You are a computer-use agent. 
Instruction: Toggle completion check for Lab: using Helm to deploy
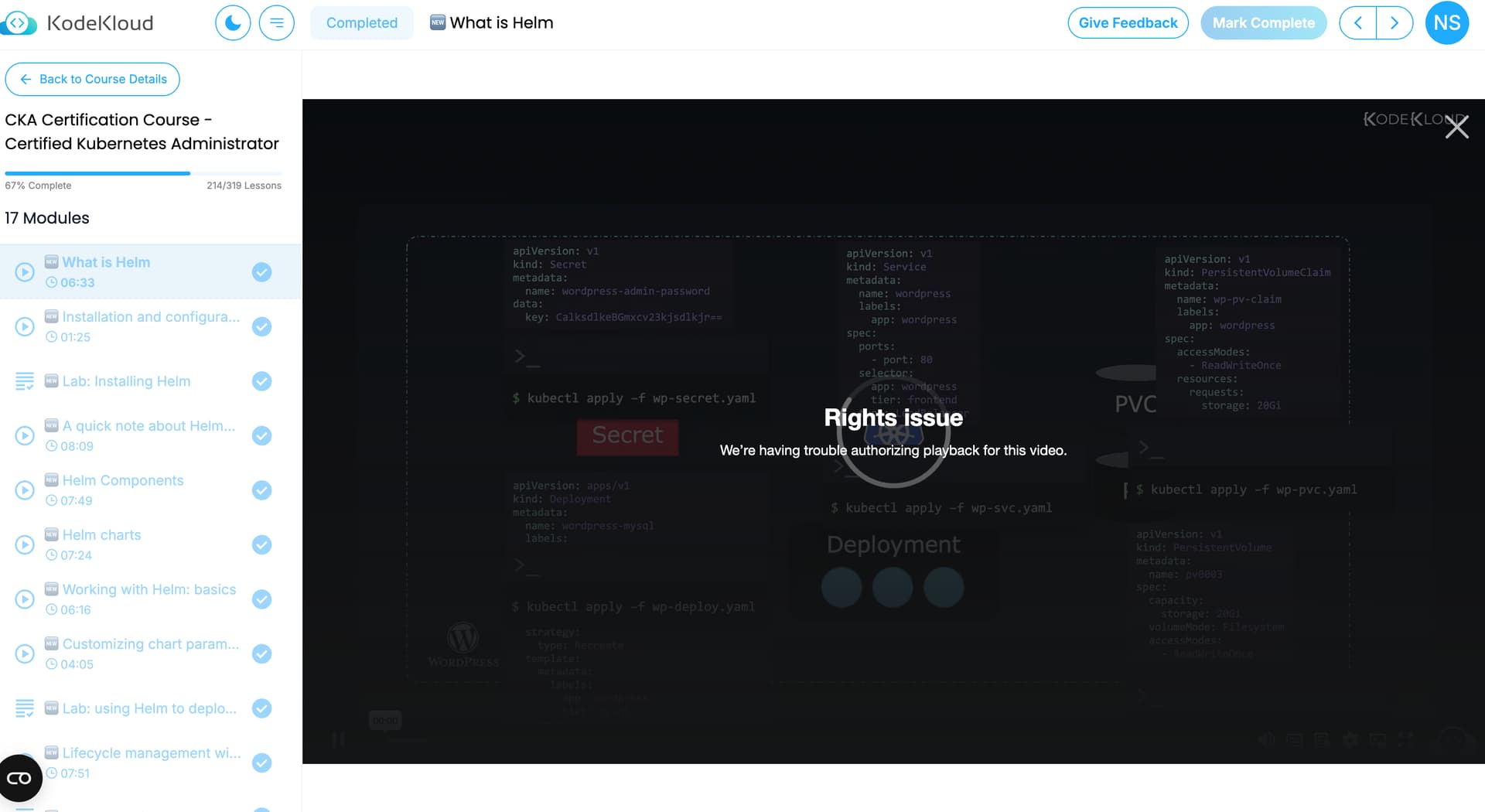pyautogui.click(x=262, y=708)
